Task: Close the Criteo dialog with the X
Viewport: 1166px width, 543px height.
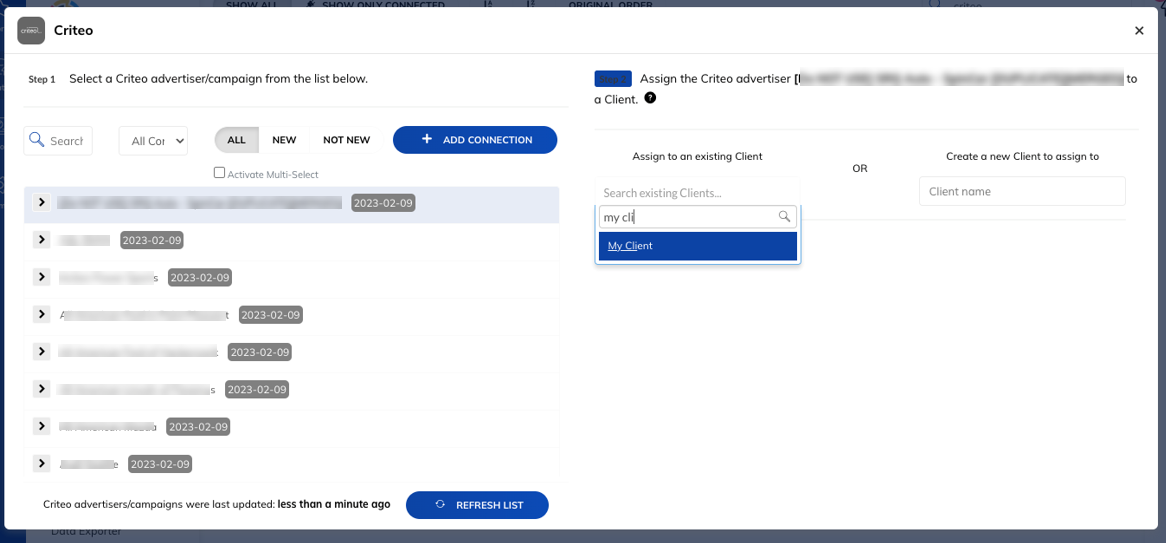Action: click(1138, 30)
